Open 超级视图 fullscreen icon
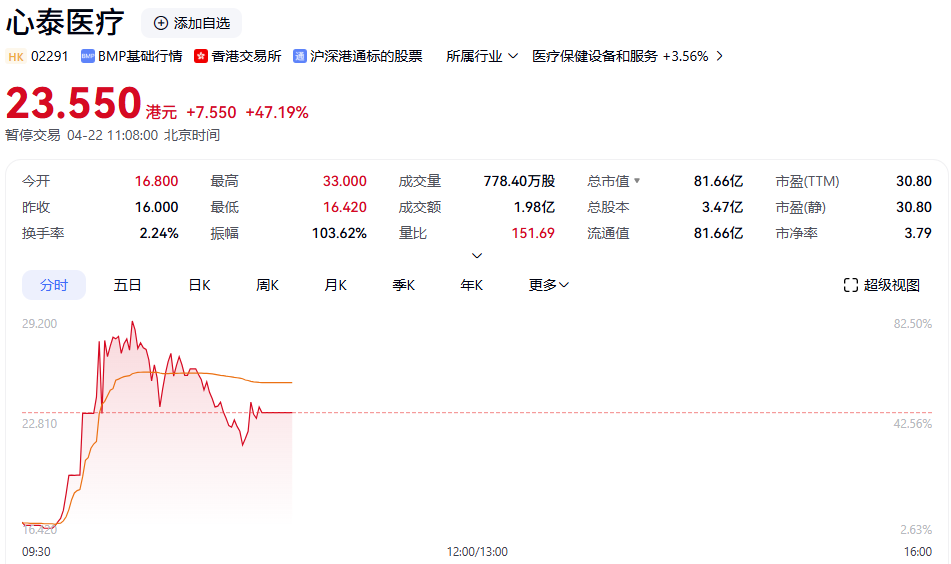 pos(851,285)
